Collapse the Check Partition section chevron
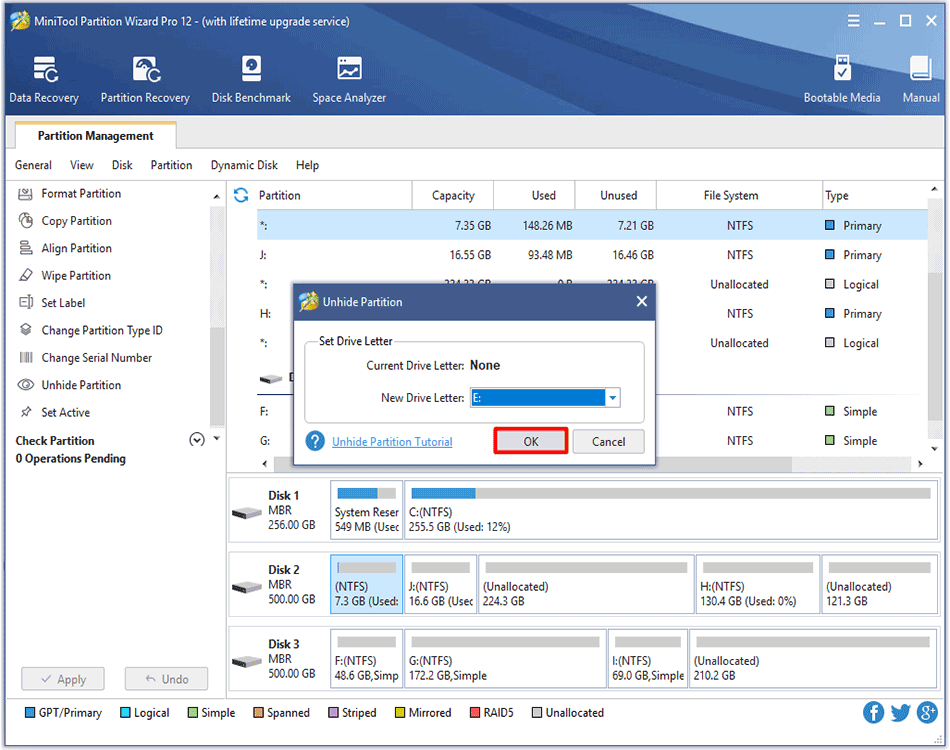This screenshot has height=750, width=950. [x=197, y=440]
